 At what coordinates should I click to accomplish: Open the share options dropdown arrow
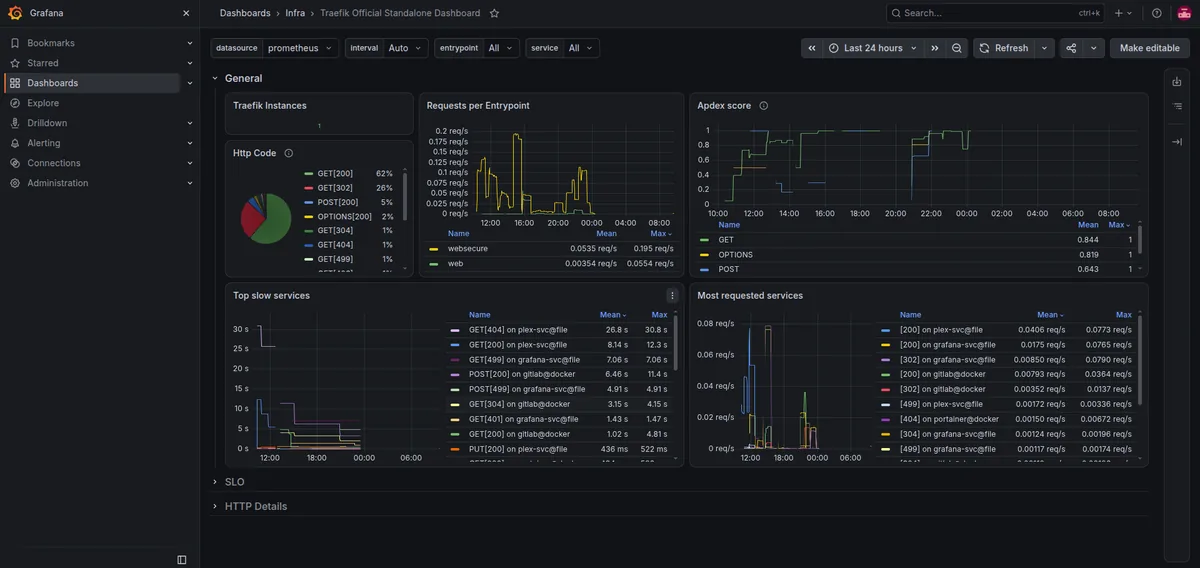[x=1094, y=48]
